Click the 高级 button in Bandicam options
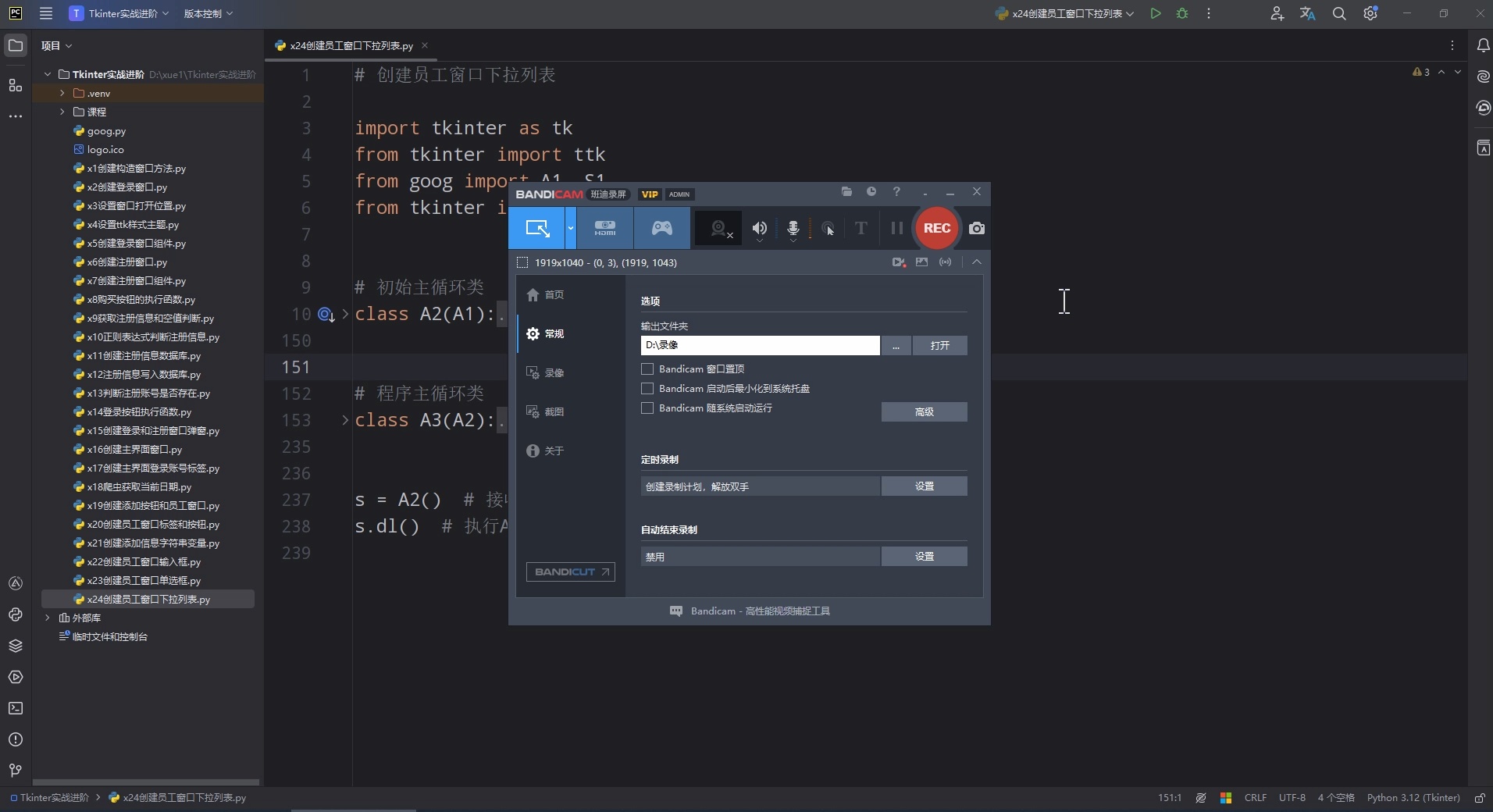The height and width of the screenshot is (812, 1493). [924, 411]
